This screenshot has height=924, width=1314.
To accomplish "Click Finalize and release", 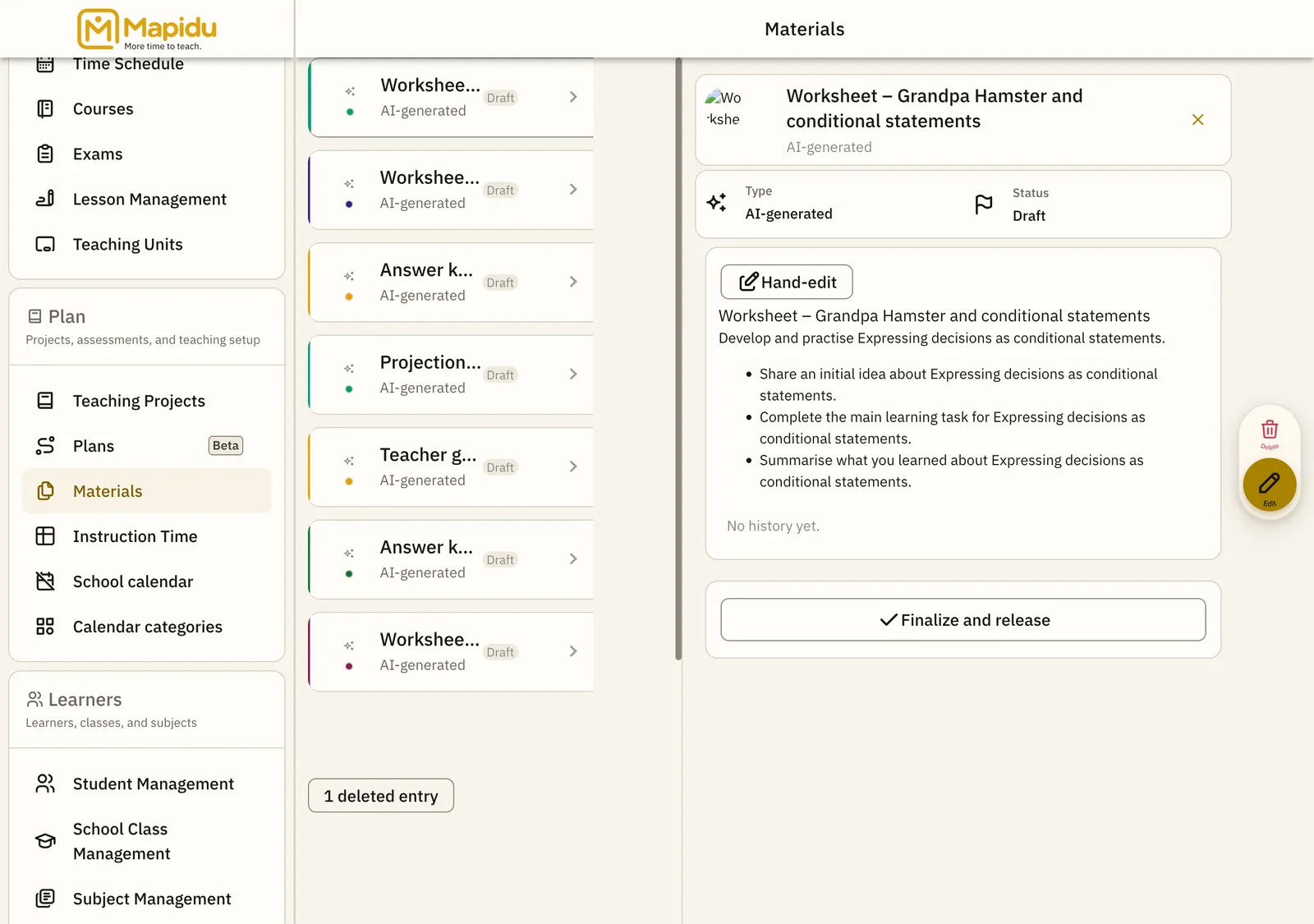I will (x=963, y=619).
